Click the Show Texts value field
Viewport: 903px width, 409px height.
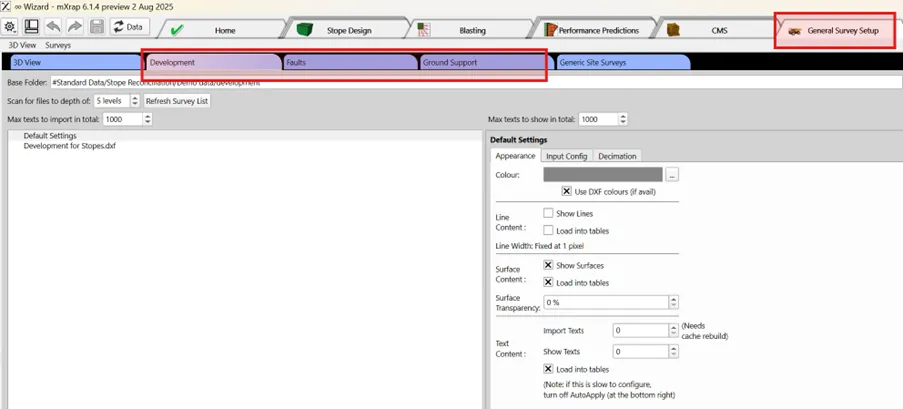click(x=640, y=351)
